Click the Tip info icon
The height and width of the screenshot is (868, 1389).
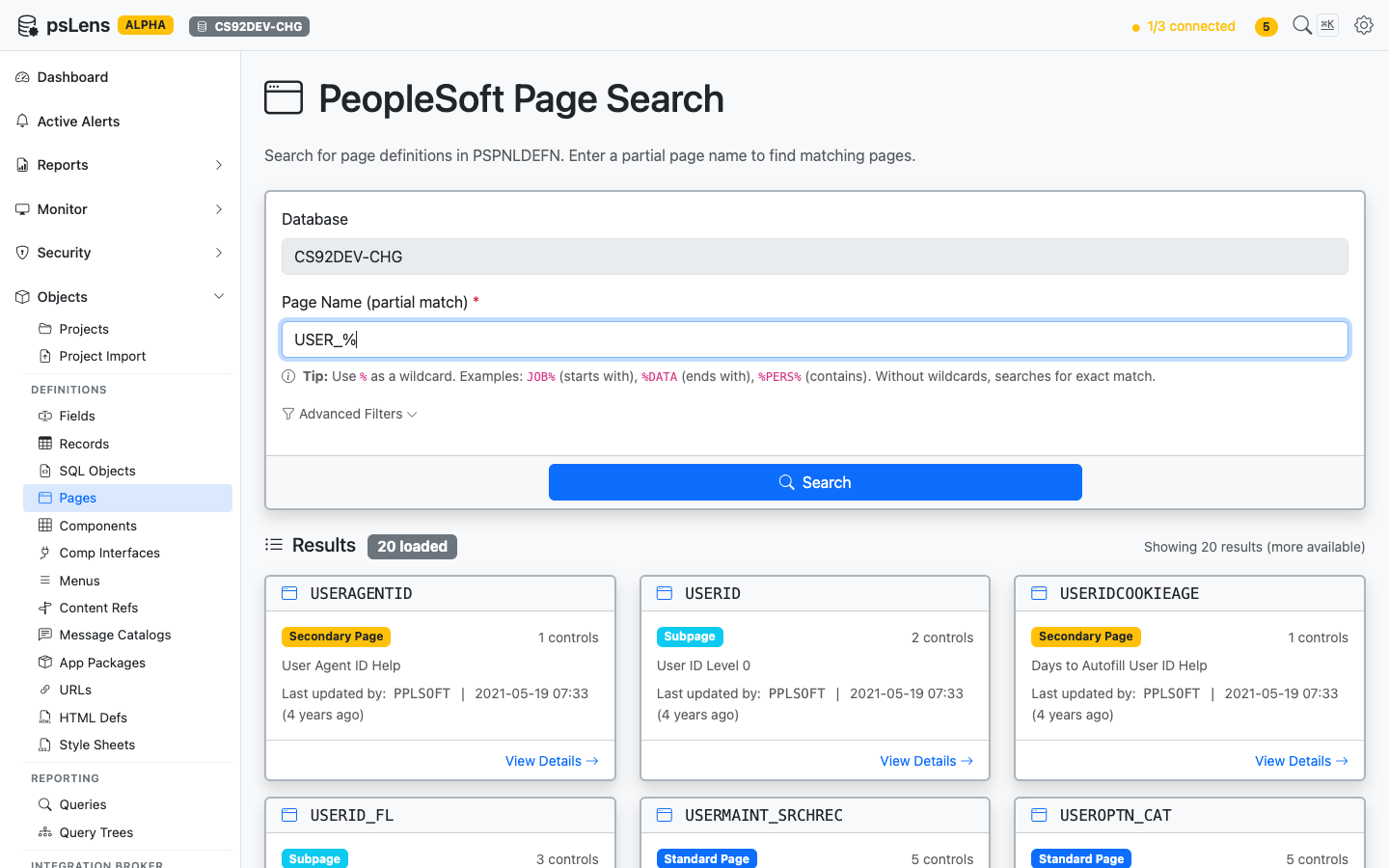point(288,376)
